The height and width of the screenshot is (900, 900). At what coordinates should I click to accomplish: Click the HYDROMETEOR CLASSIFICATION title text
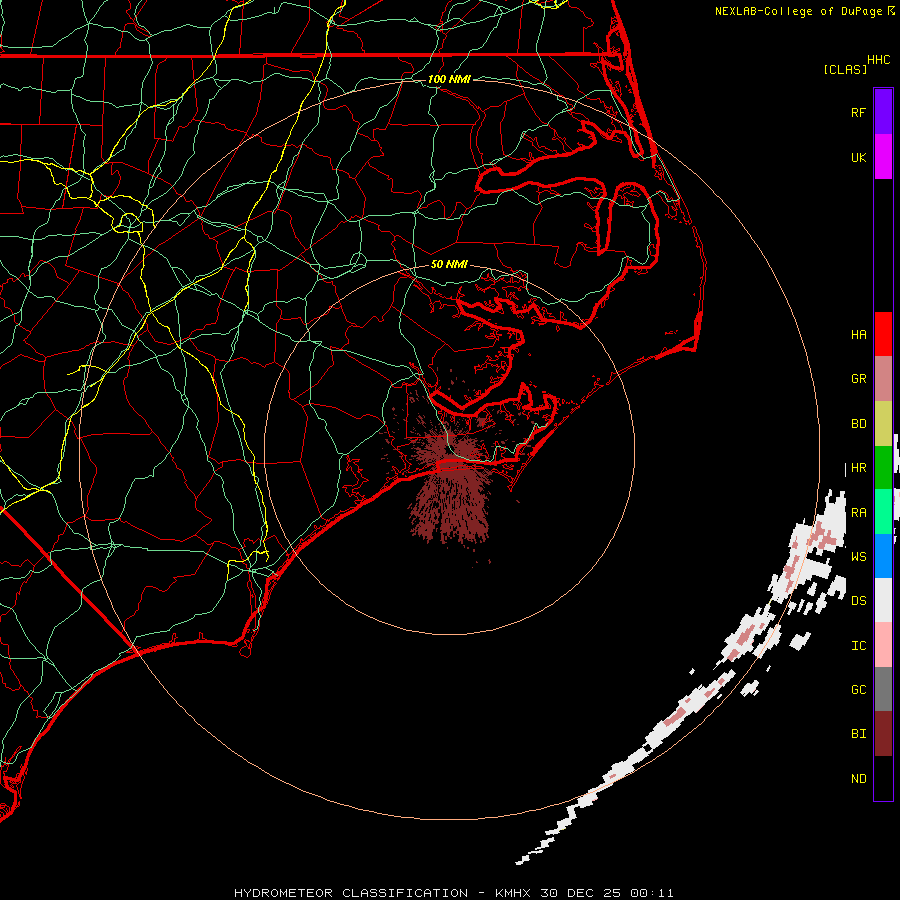coord(351,893)
